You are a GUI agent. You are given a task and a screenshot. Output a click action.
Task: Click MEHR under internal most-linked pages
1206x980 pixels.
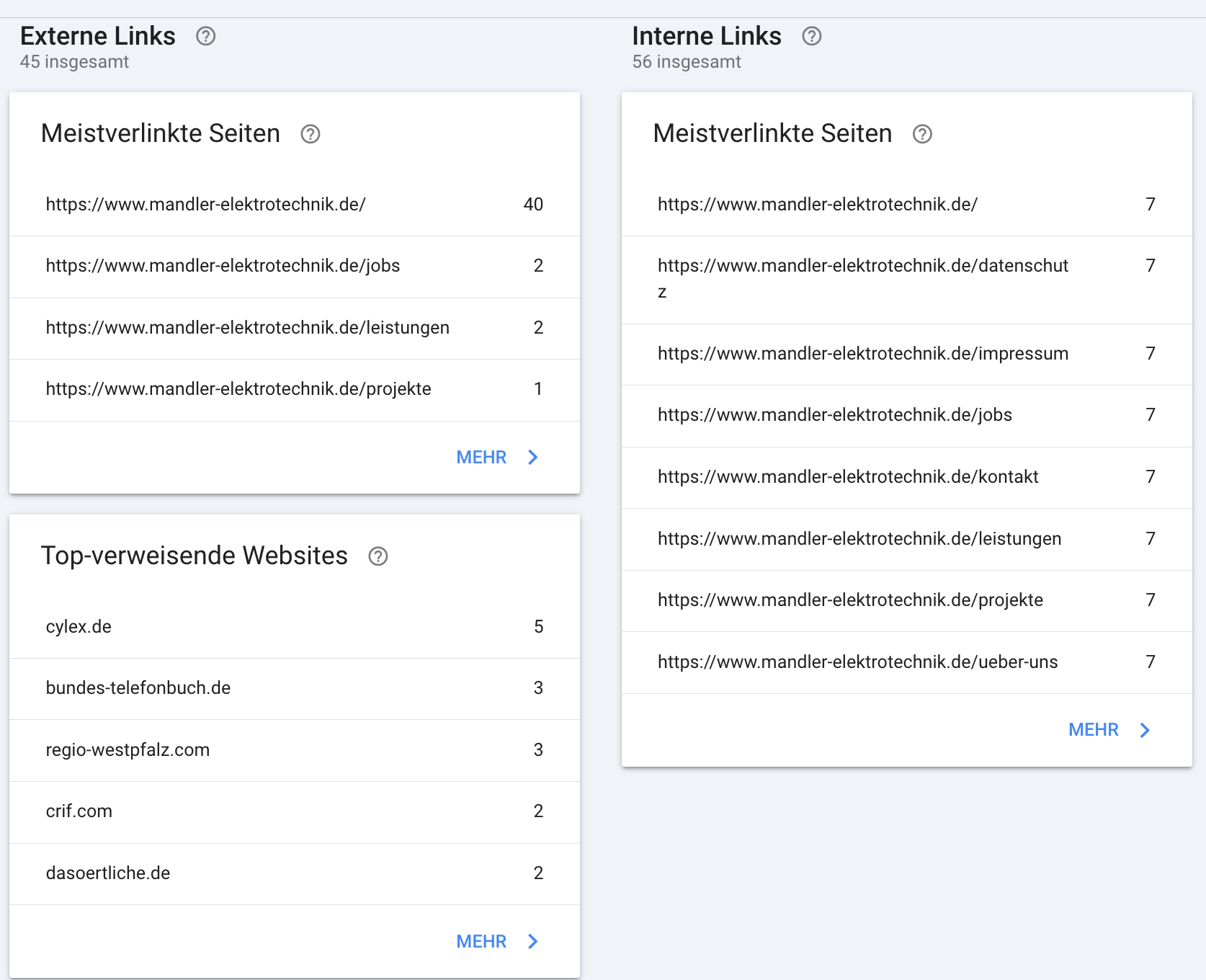coord(1093,731)
